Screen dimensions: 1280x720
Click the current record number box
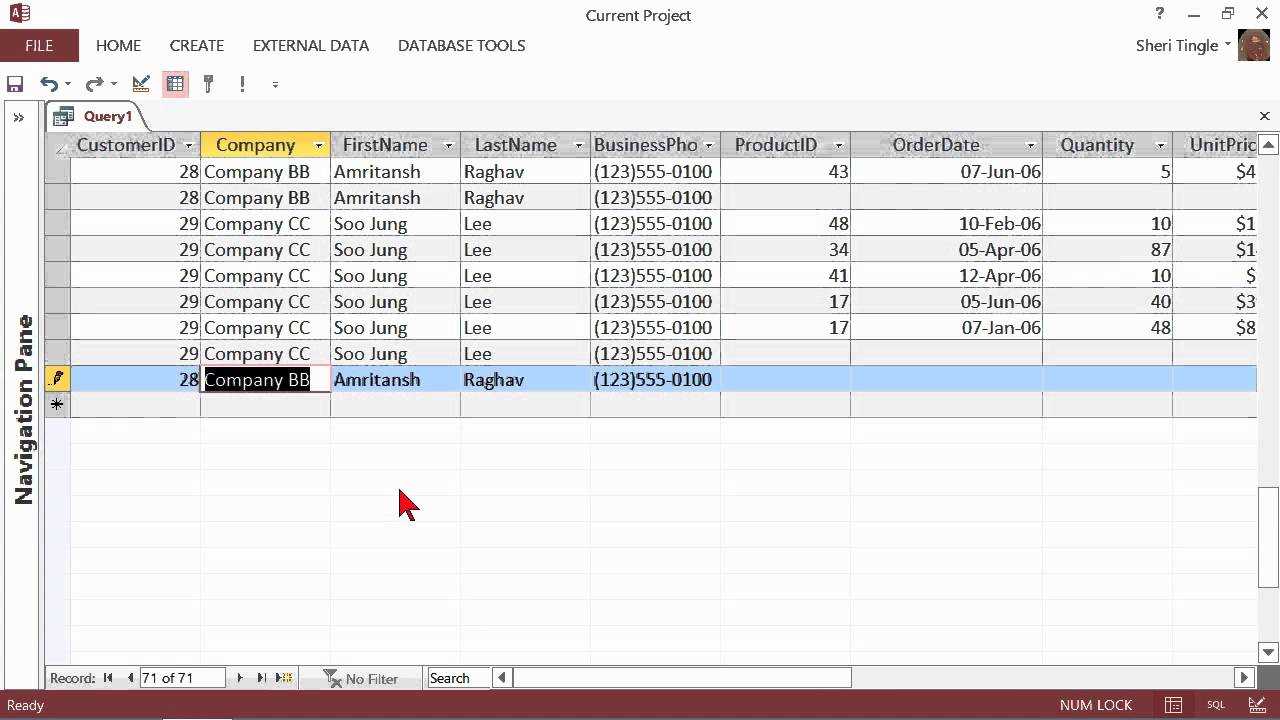click(182, 678)
